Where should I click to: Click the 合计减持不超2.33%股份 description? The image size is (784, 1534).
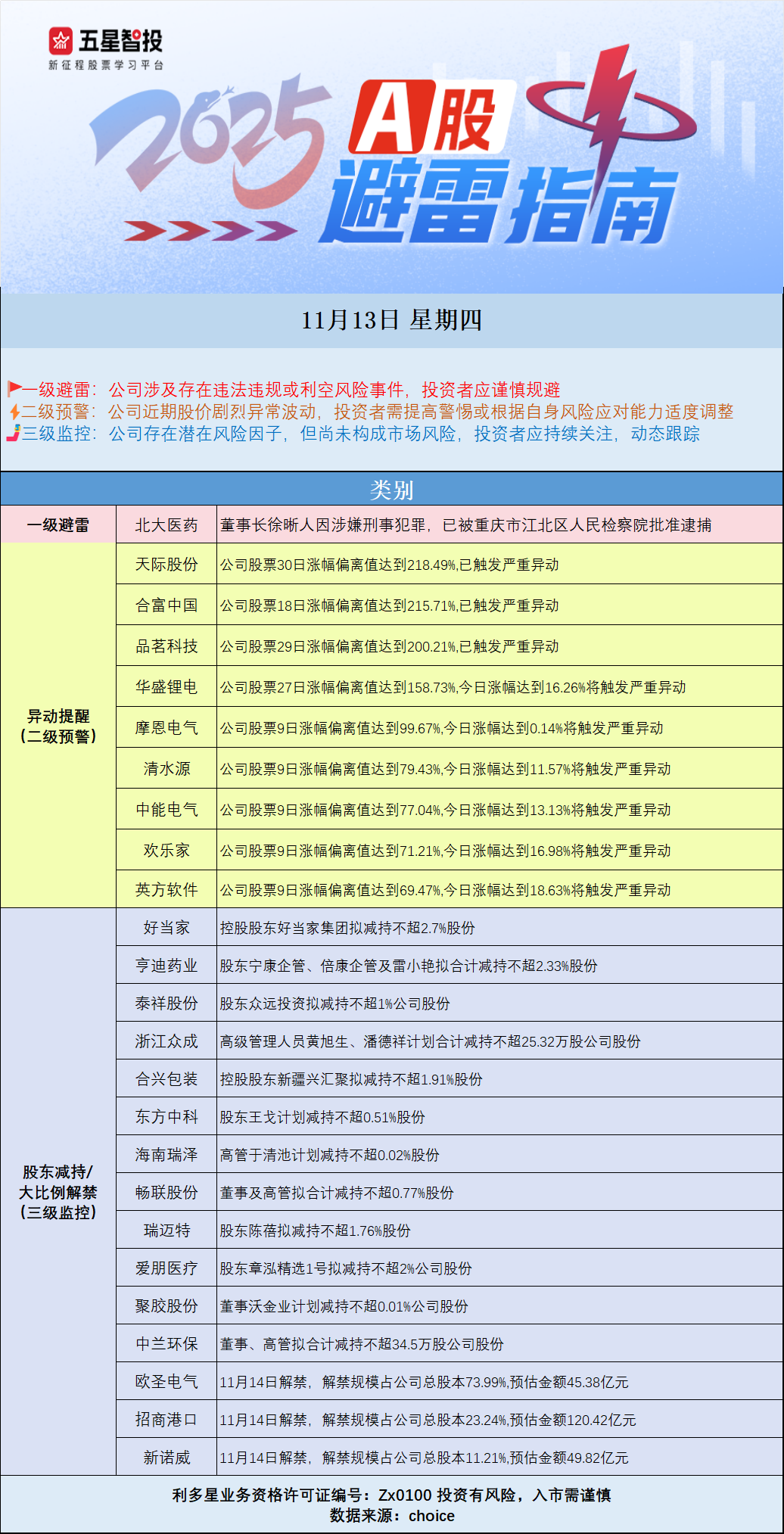(409, 966)
